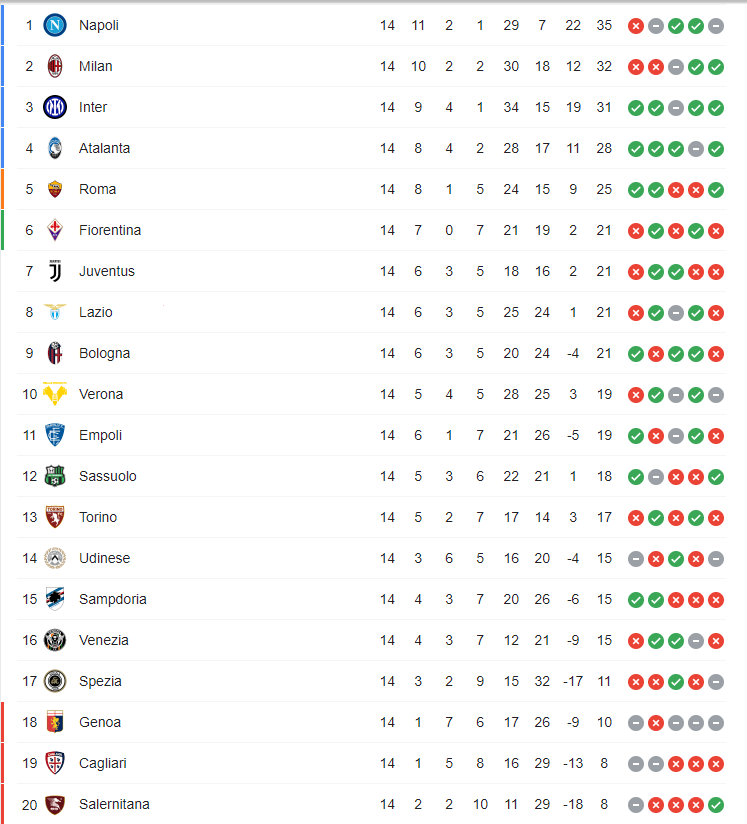This screenshot has height=824, width=747.
Task: Select the Inter team logo
Action: (x=55, y=107)
